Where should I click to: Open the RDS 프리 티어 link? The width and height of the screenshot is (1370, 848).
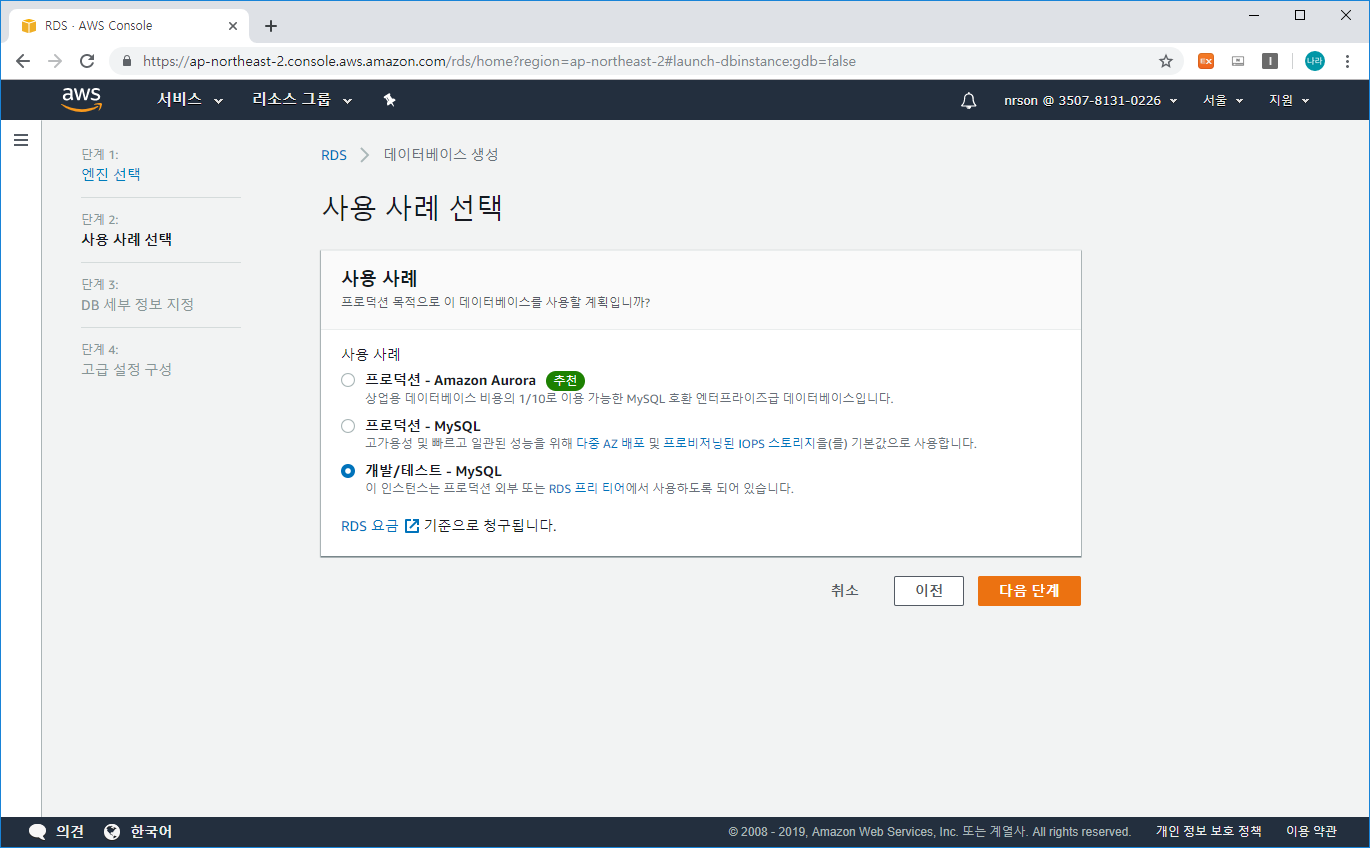[x=587, y=489]
